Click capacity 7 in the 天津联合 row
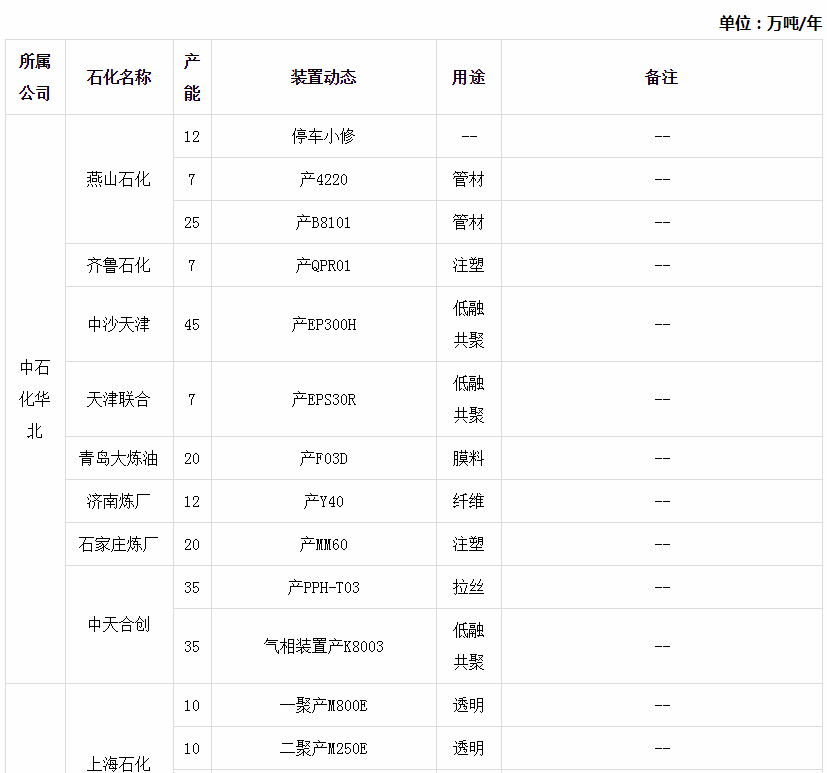Screen dimensions: 827x773 pyautogui.click(x=192, y=399)
